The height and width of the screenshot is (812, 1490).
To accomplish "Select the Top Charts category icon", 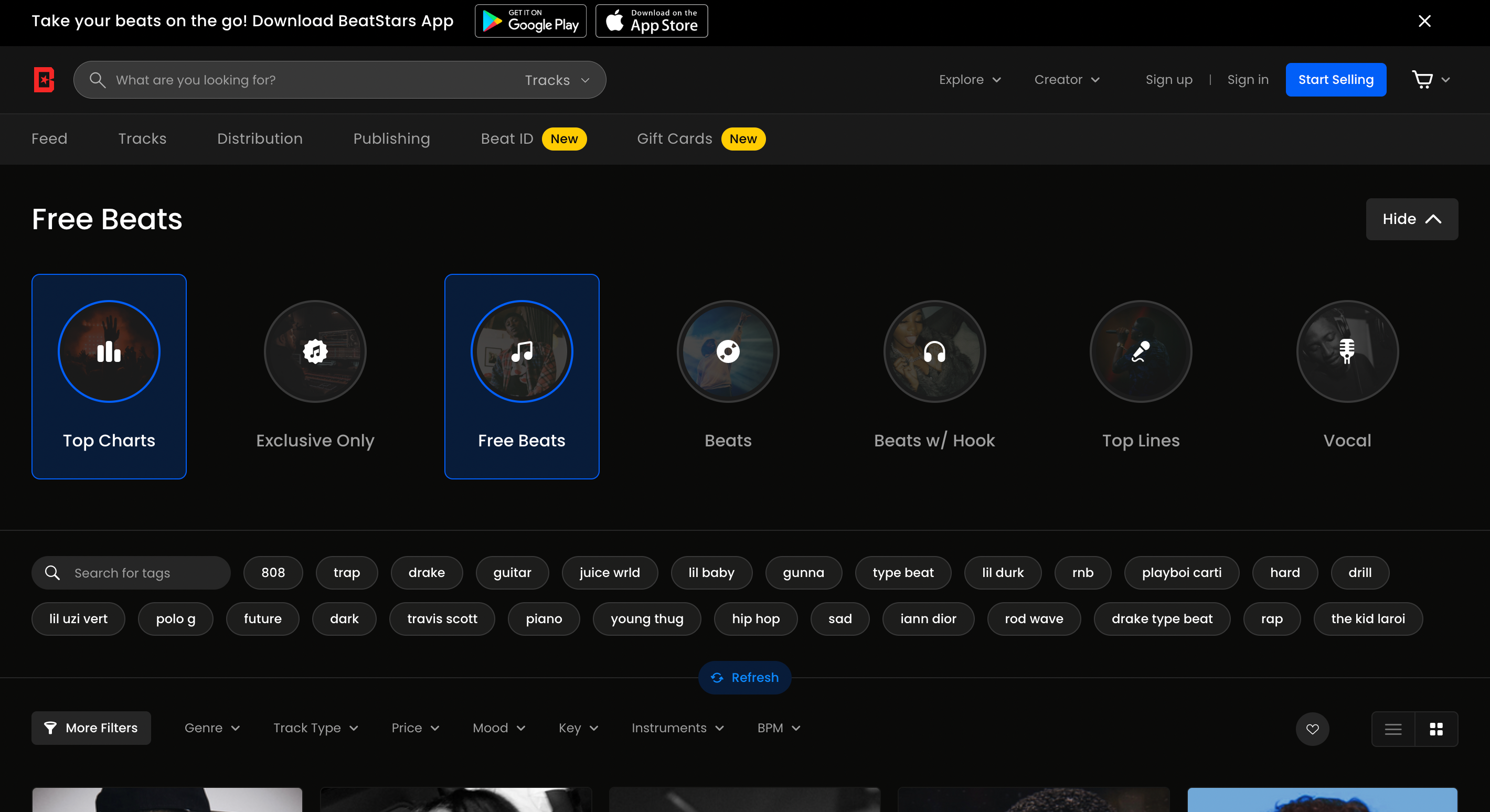I will (109, 351).
